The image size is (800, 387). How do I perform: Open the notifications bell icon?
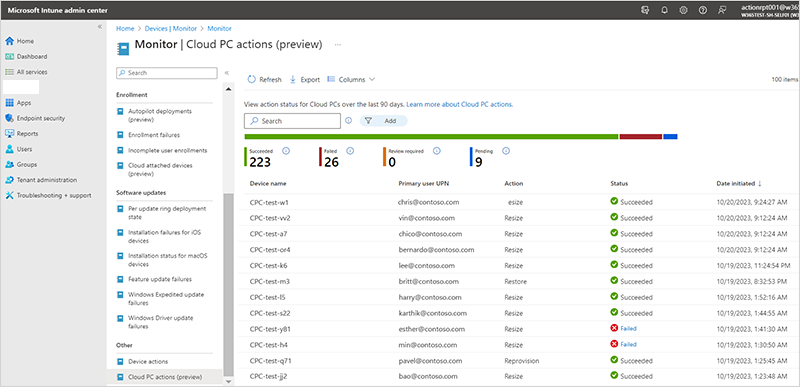[x=664, y=10]
